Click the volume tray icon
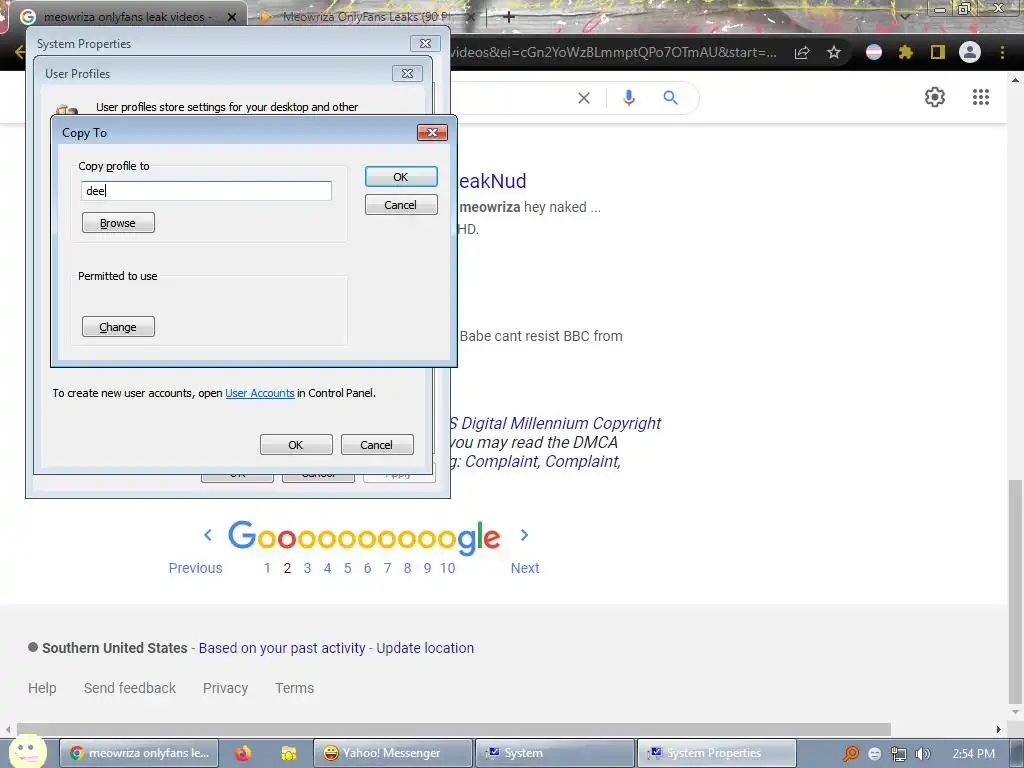Viewport: 1024px width, 768px height. pyautogui.click(x=923, y=754)
